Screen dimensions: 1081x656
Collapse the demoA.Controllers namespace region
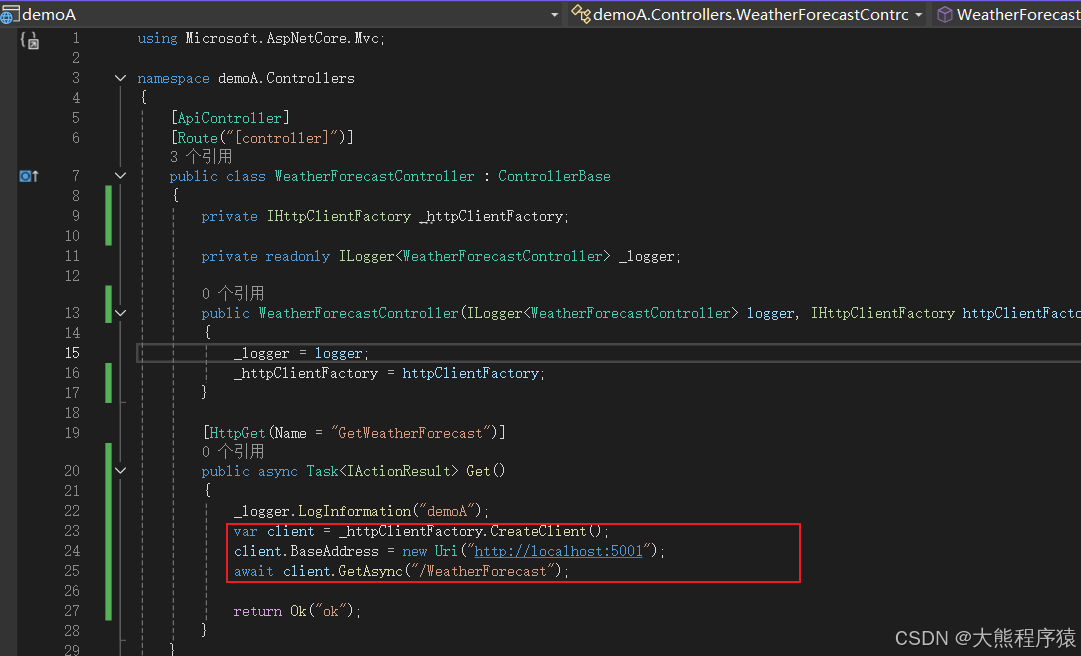(120, 78)
